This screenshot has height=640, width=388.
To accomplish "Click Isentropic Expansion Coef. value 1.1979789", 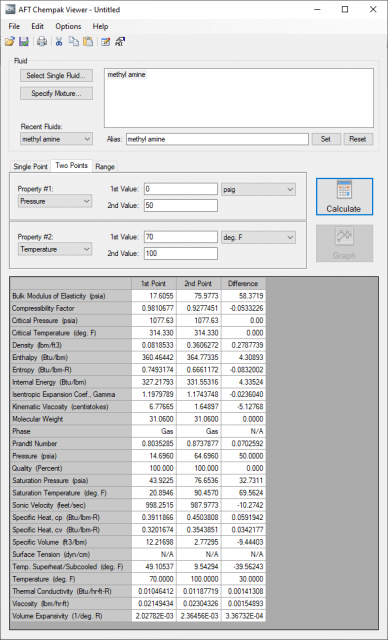I will 154,394.
